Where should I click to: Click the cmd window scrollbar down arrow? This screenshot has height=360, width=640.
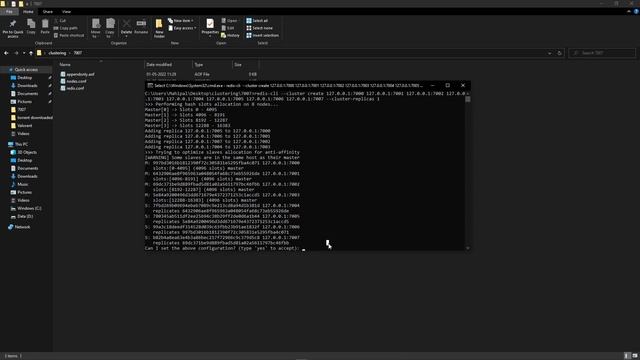[468, 248]
